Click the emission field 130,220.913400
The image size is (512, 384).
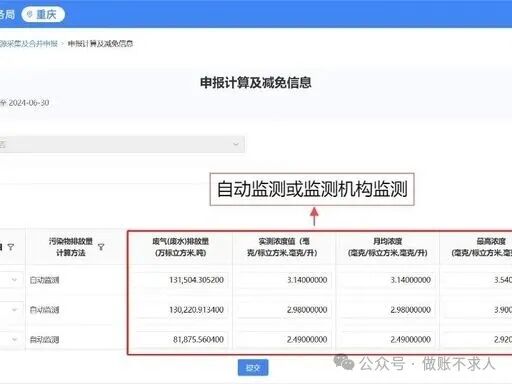point(181,310)
